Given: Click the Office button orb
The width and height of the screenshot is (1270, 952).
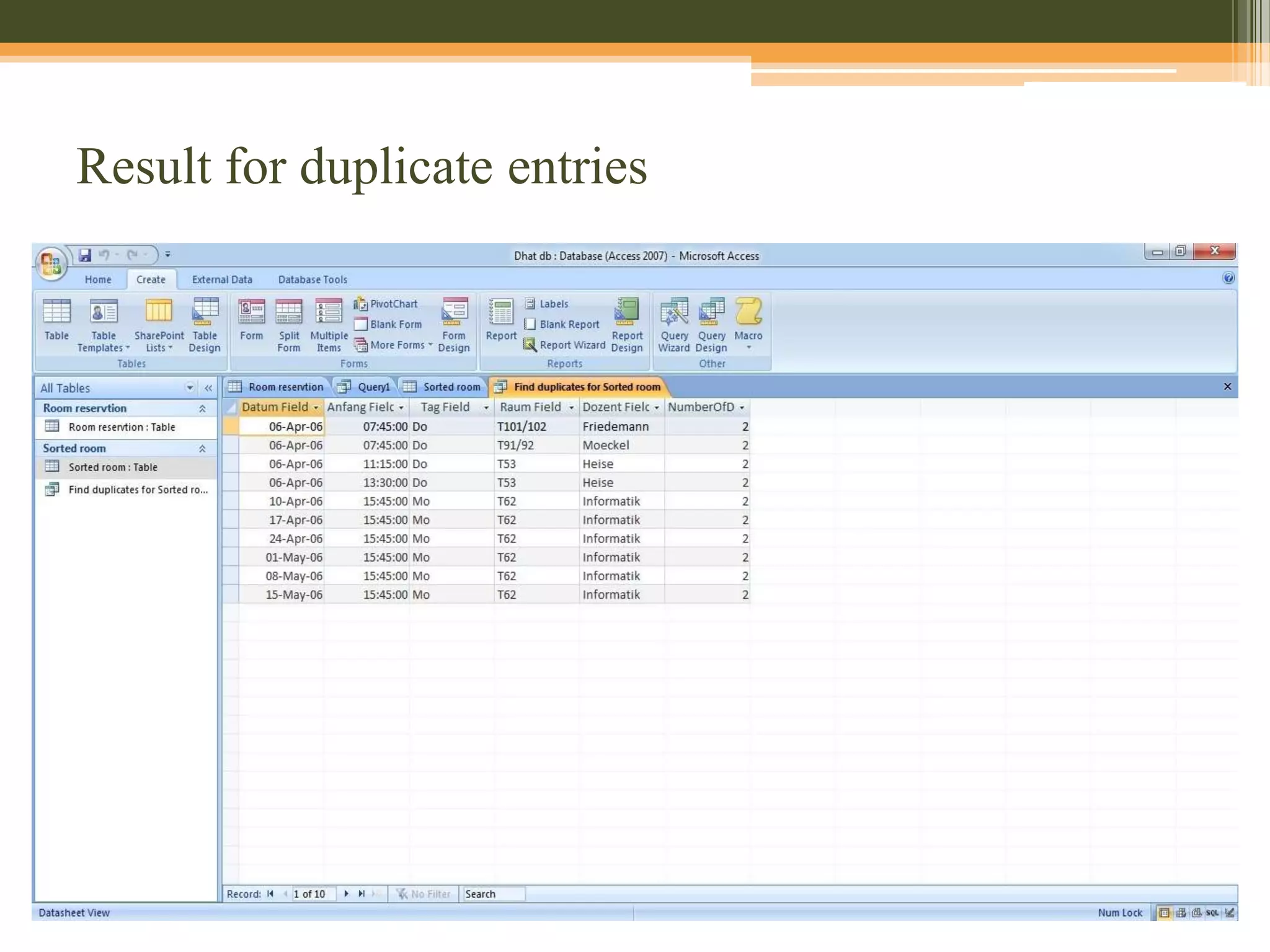Looking at the screenshot, I should tap(51, 265).
